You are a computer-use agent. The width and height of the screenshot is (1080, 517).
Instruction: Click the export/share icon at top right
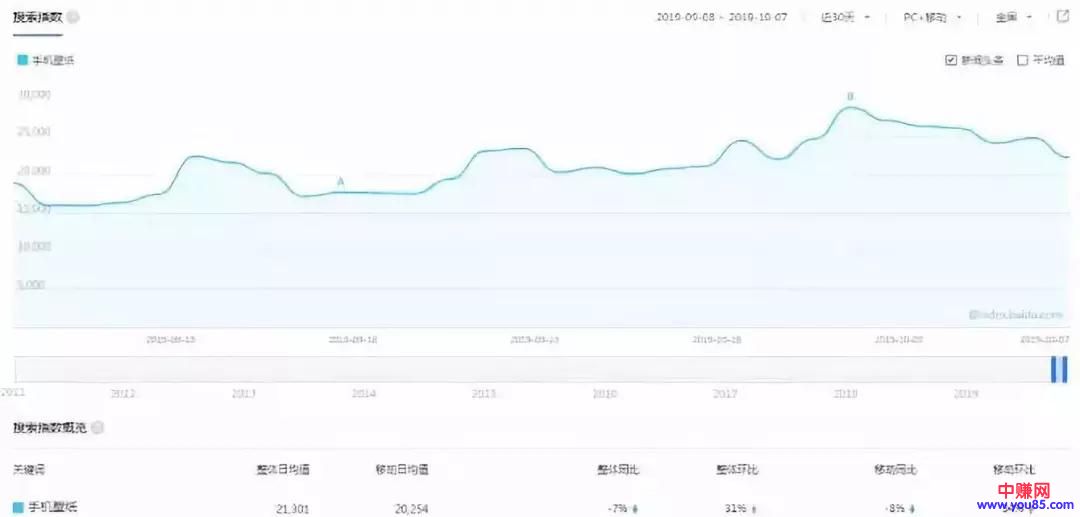click(1062, 17)
